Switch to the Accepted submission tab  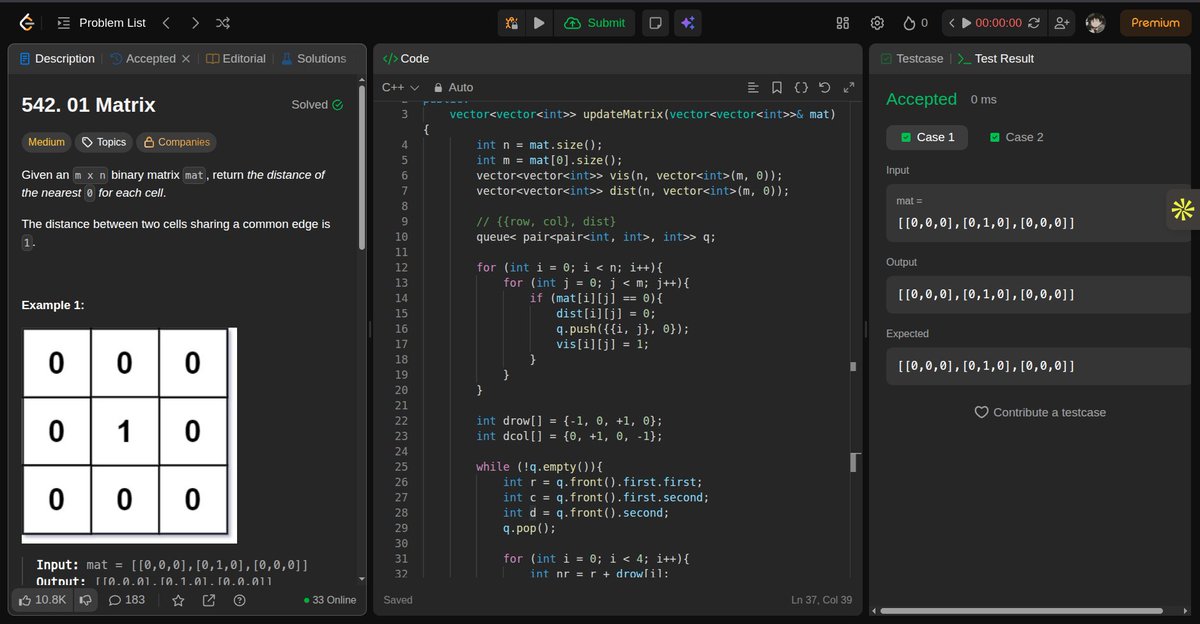click(143, 58)
